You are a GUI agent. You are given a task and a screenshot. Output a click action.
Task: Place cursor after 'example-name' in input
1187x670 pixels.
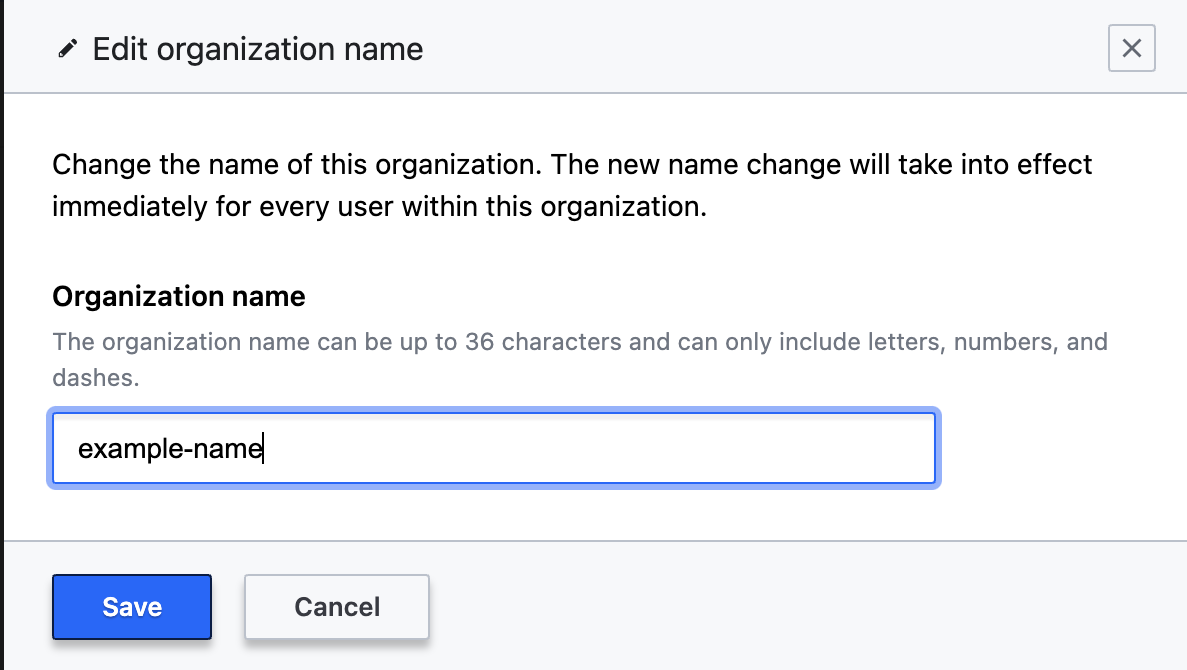(264, 450)
